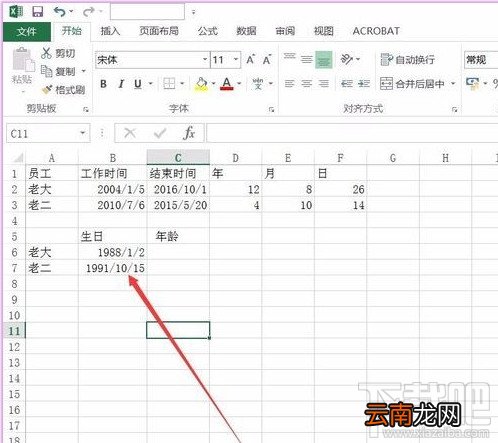498x443 pixels.
Task: Open the 宋体 font name dropdown
Action: click(205, 60)
